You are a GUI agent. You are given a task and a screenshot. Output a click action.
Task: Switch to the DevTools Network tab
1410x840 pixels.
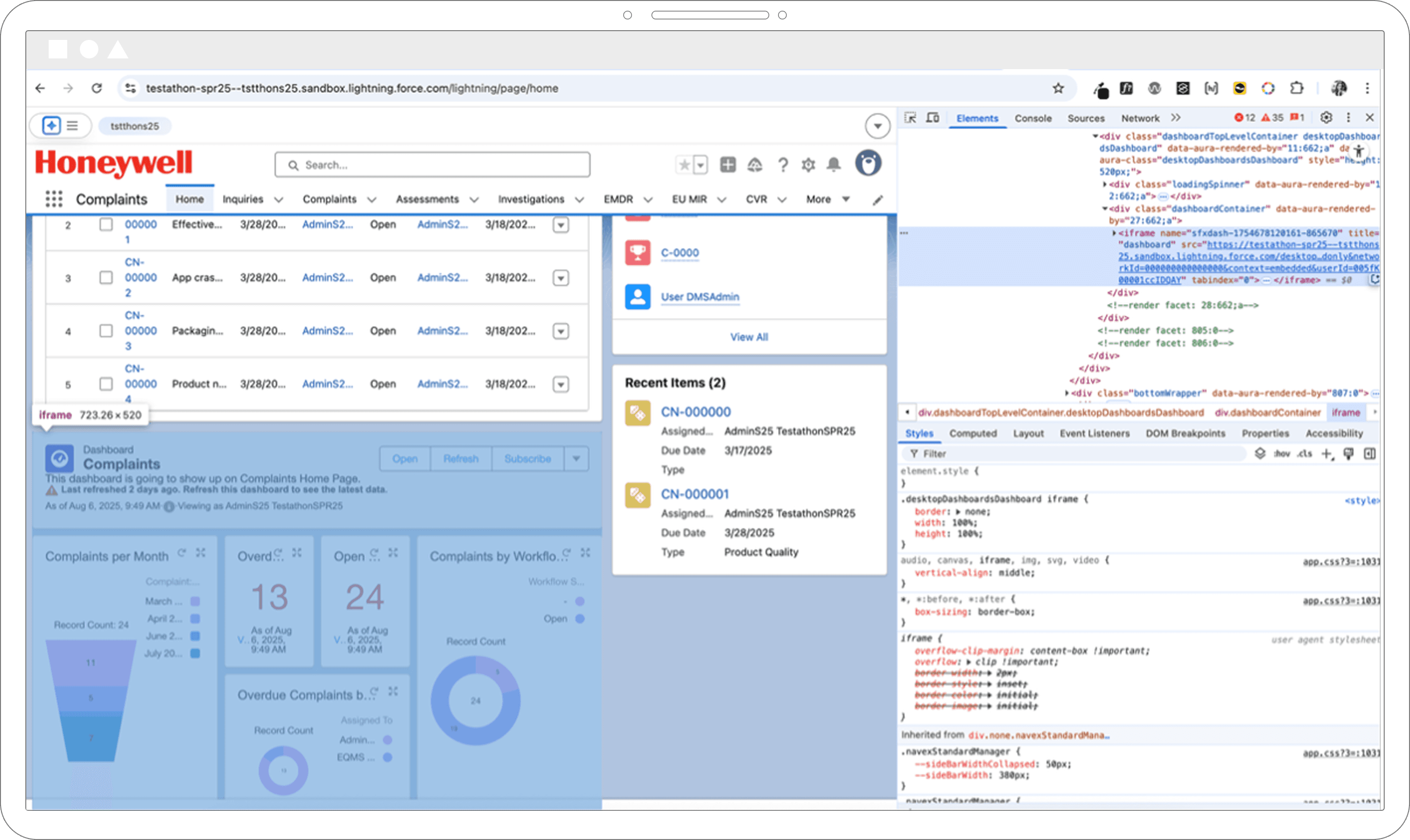[1140, 118]
